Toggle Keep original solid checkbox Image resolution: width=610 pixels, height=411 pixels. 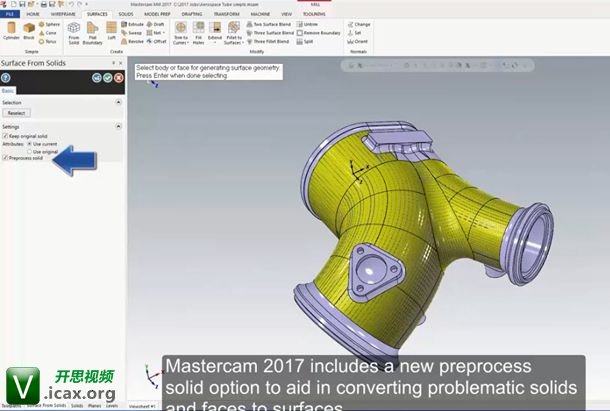point(5,136)
